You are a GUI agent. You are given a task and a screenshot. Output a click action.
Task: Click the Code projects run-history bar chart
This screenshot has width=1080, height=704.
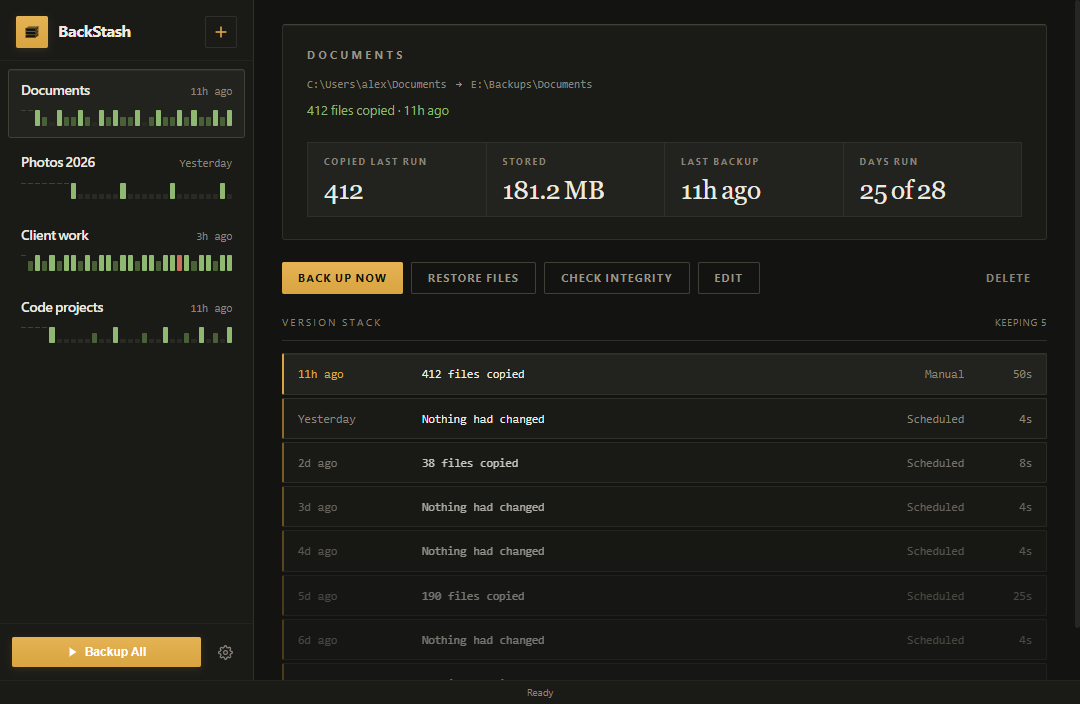pyautogui.click(x=127, y=335)
